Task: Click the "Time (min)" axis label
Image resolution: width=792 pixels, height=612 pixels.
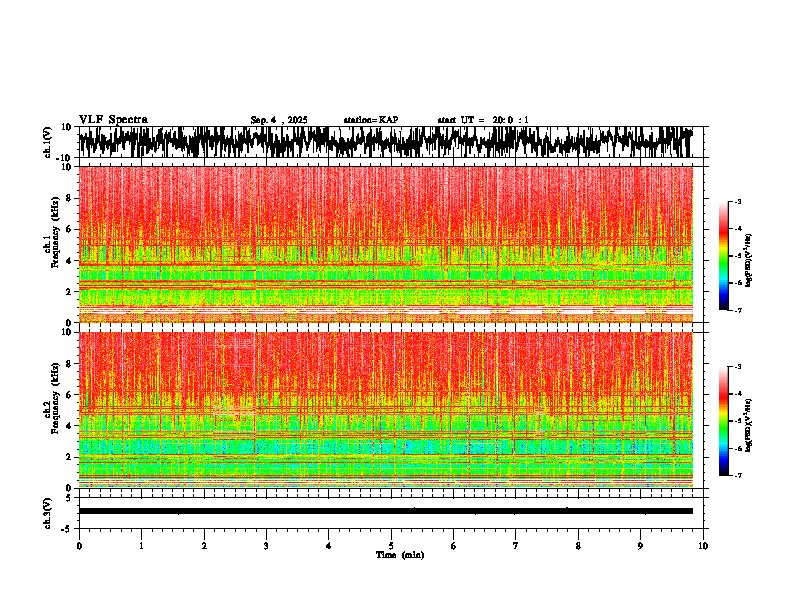Action: pyautogui.click(x=400, y=555)
